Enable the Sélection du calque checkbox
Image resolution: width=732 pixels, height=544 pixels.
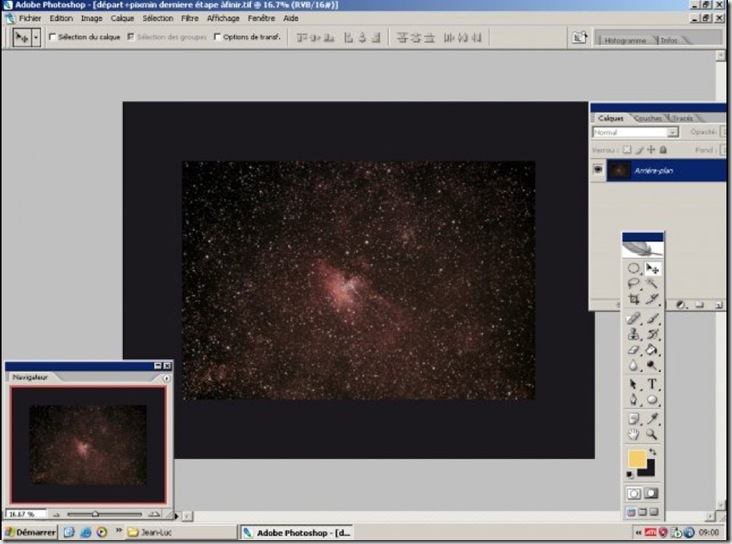click(x=53, y=36)
